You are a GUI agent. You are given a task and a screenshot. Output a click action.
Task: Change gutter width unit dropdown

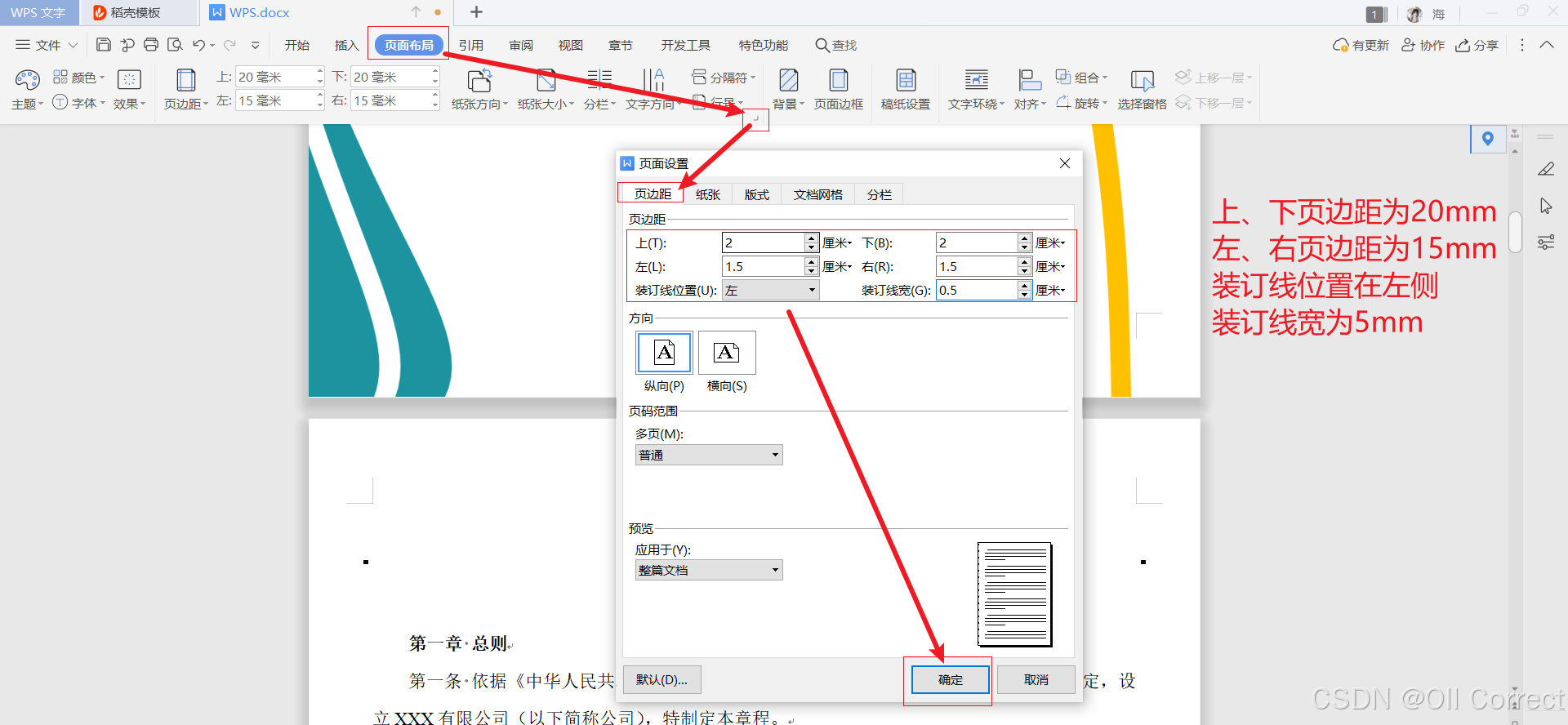[x=1051, y=290]
